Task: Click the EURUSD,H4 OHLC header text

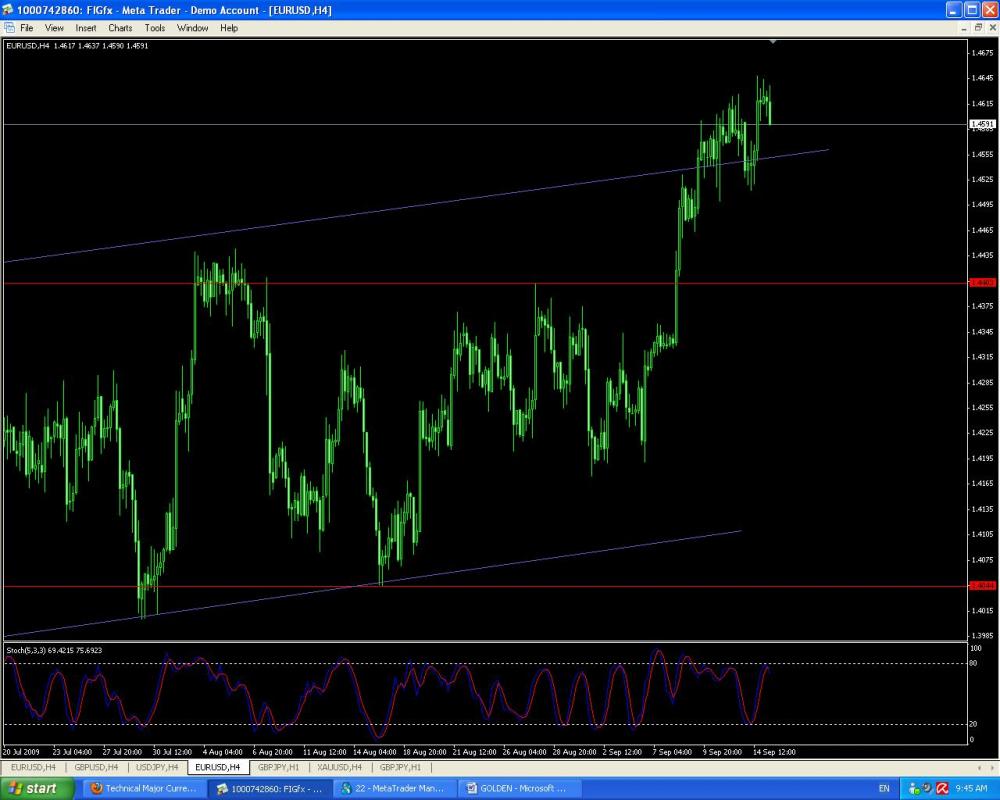Action: coord(77,46)
